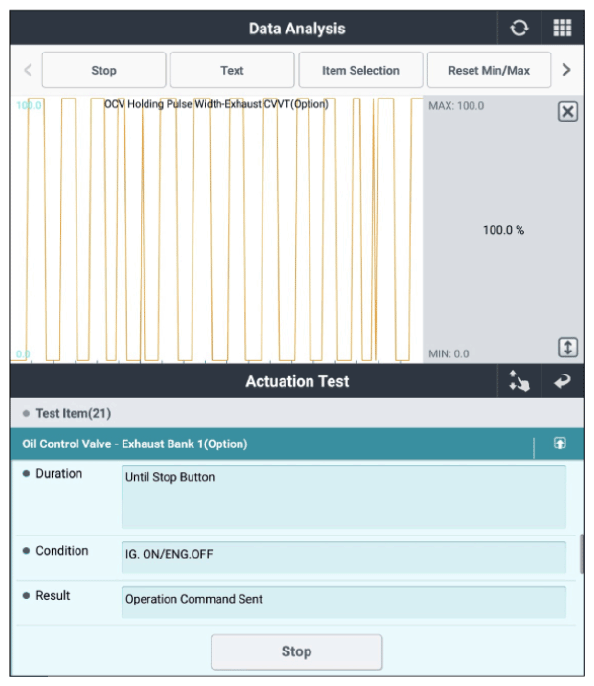Show previous toolbar buttons with left chevron

click(28, 70)
